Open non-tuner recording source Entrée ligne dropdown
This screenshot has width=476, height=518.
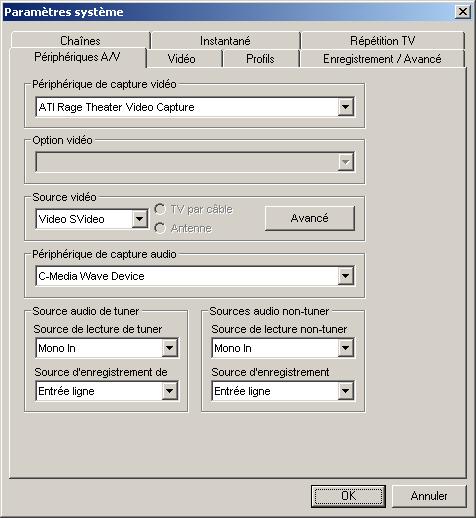(345, 391)
